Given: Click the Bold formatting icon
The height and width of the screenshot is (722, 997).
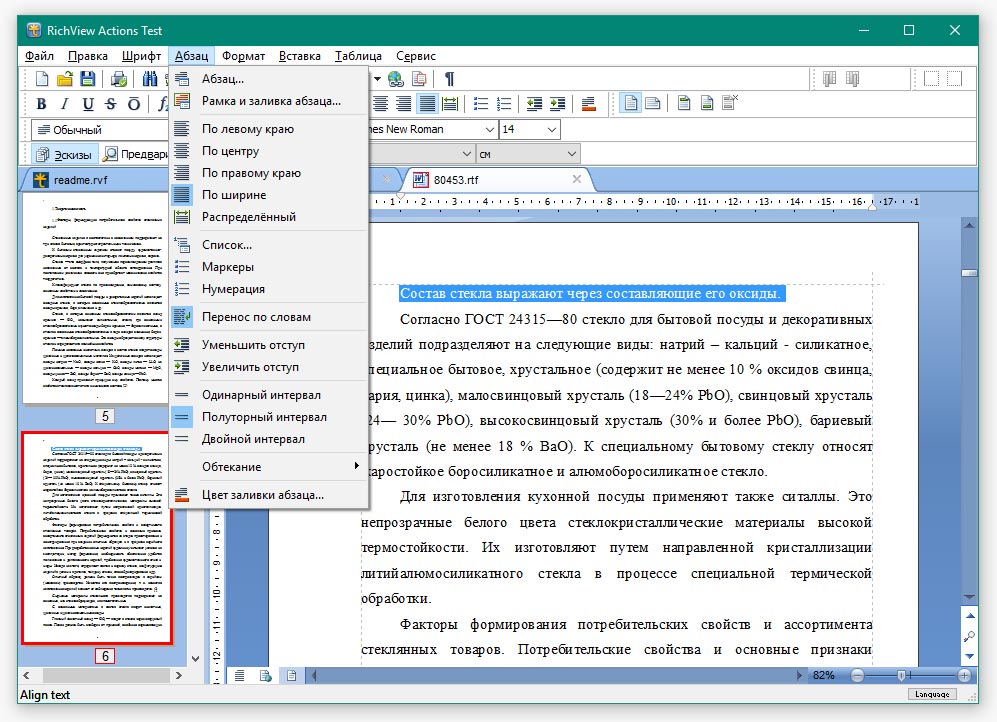Looking at the screenshot, I should click(42, 104).
